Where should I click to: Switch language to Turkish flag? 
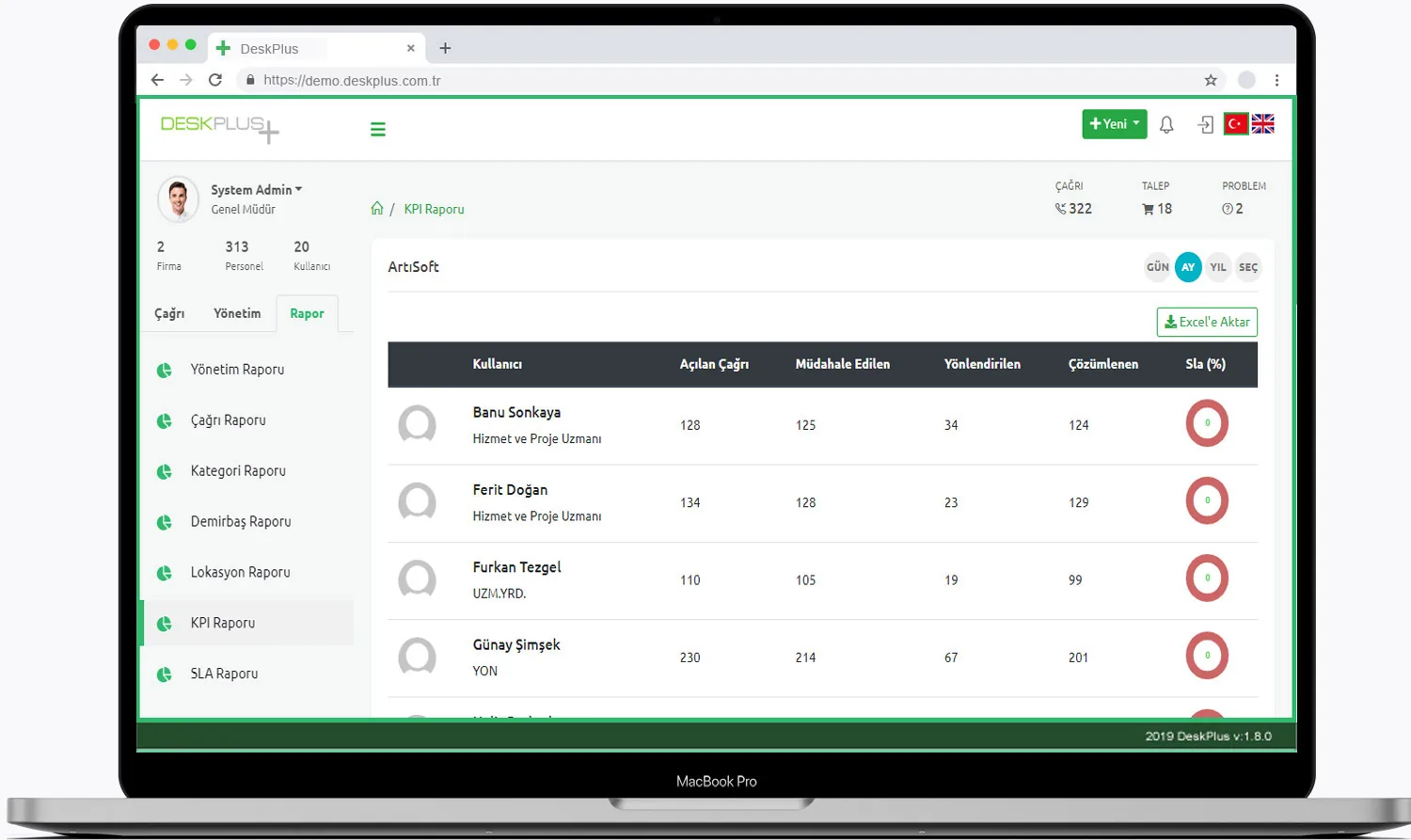(1236, 124)
